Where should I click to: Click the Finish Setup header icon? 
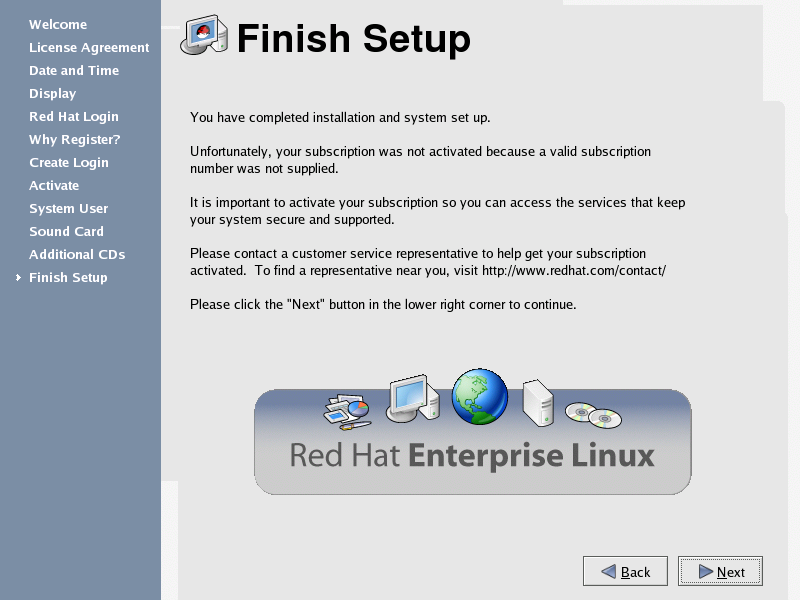[x=205, y=38]
